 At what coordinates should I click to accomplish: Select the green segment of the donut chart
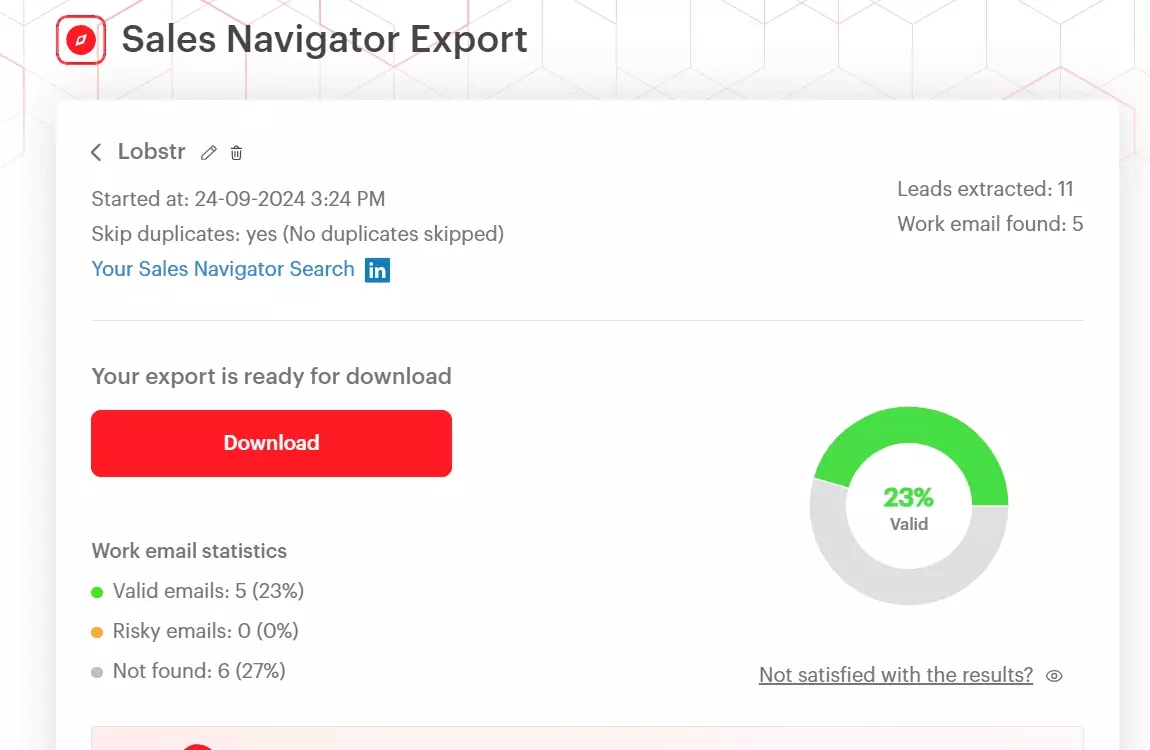(x=908, y=420)
